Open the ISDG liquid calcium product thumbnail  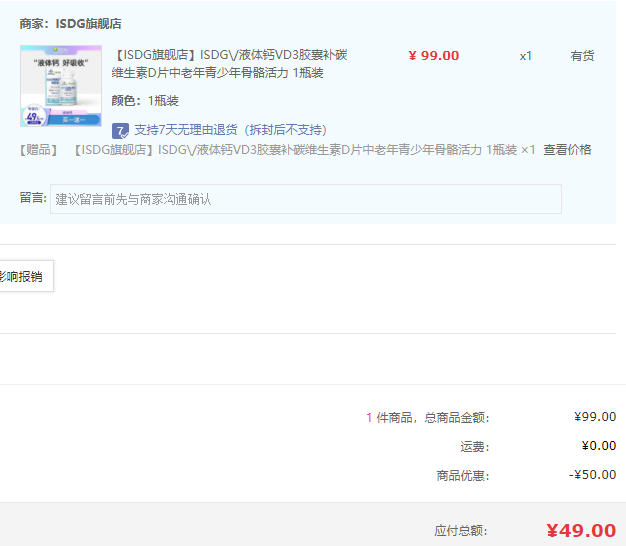[61, 86]
